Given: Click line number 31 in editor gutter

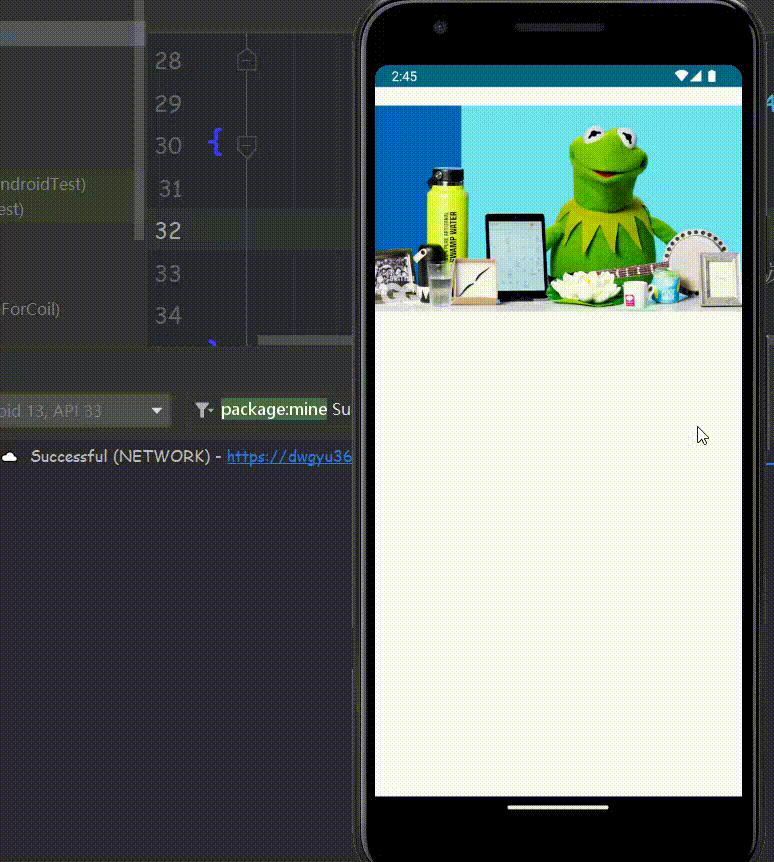Looking at the screenshot, I should [x=170, y=189].
